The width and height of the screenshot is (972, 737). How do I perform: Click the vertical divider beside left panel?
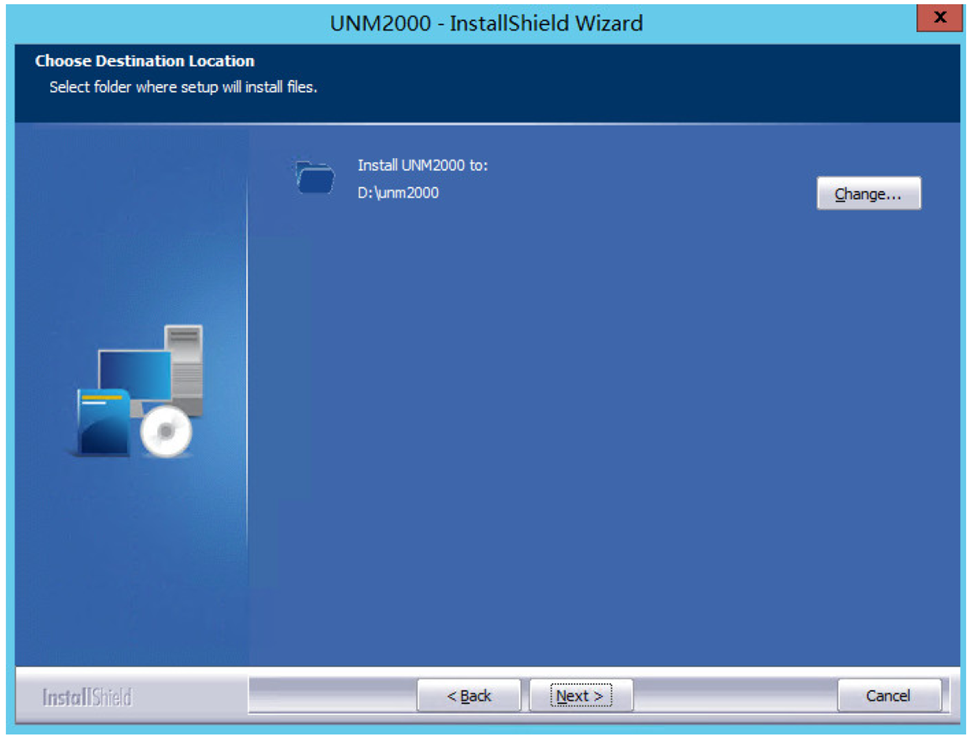coord(247,397)
